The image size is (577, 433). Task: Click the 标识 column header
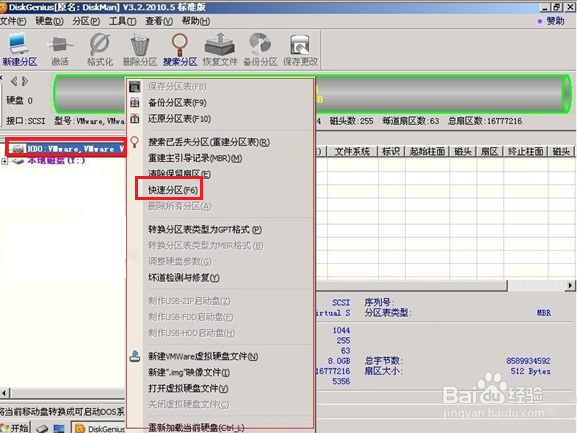(x=391, y=151)
